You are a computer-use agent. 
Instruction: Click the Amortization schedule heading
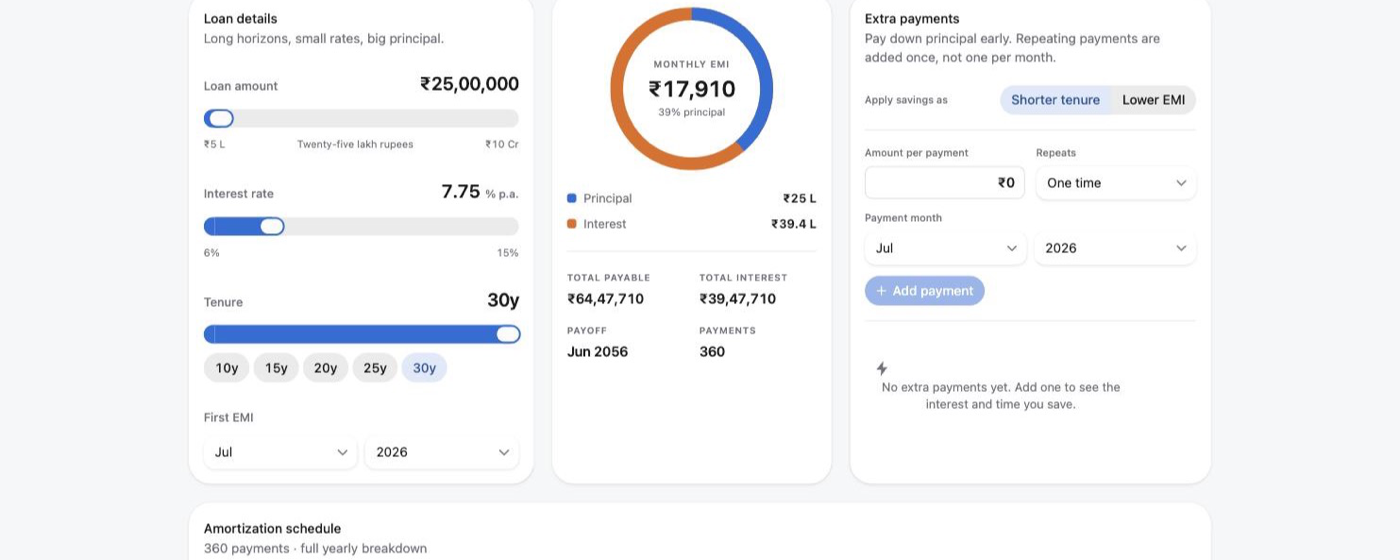click(x=272, y=528)
